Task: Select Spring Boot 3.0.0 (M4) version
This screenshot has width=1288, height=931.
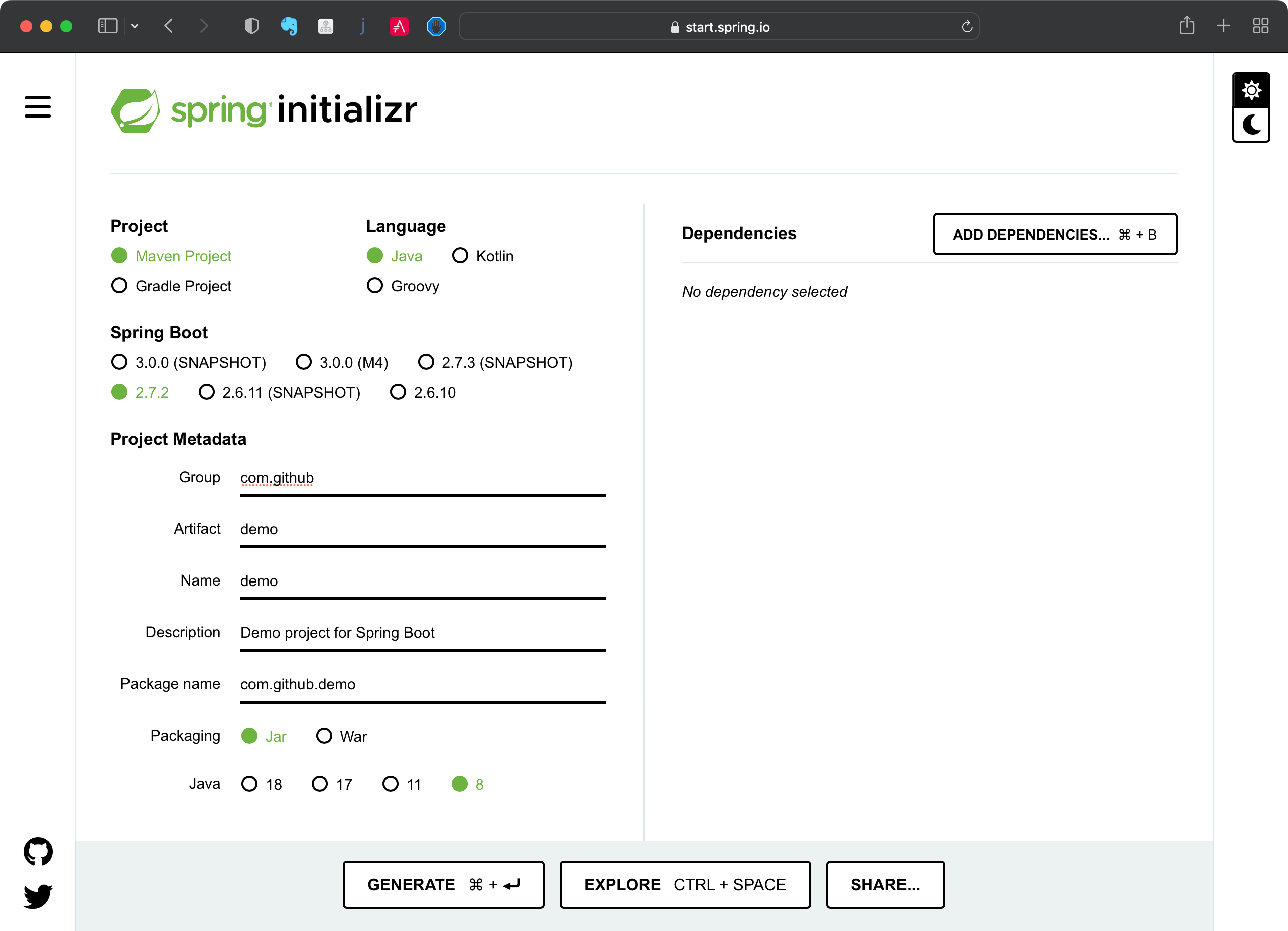Action: tap(304, 362)
